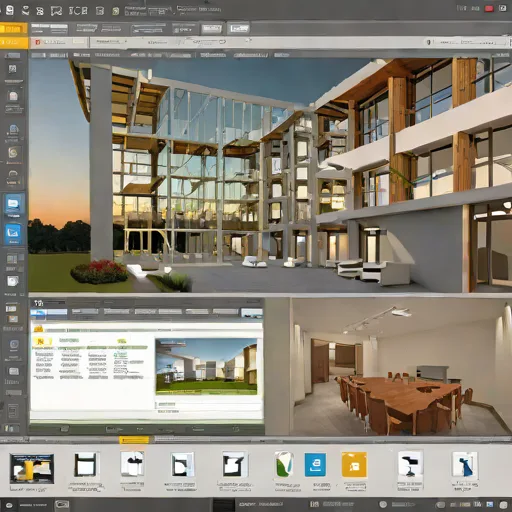Click the light gray ribbon button left of highlighted one

coord(211,29)
